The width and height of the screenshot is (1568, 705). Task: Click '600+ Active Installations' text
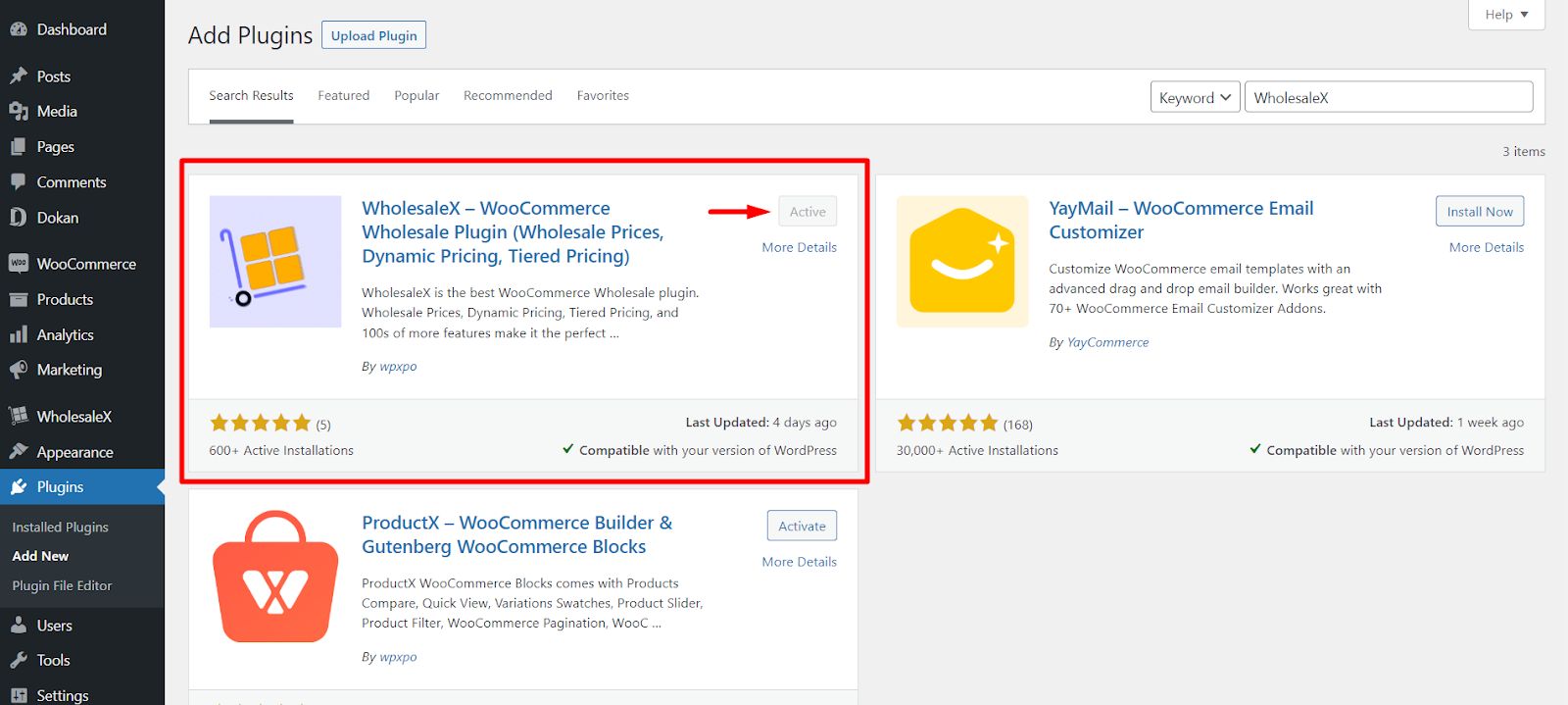(281, 450)
